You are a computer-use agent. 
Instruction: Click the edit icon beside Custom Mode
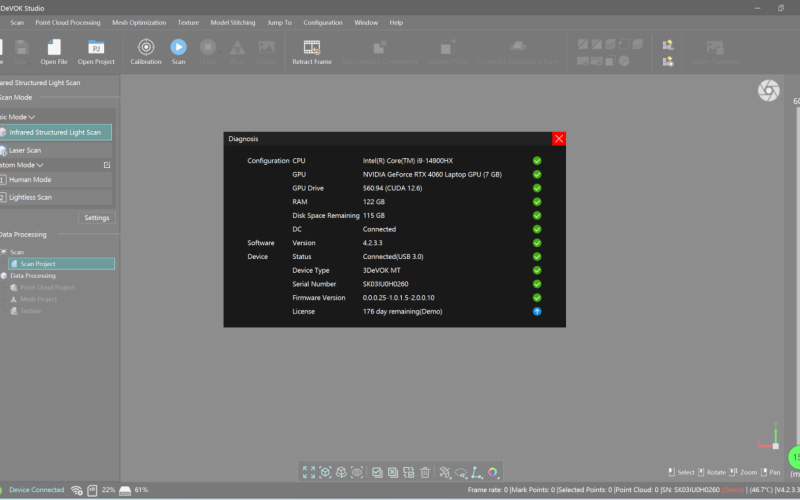107,164
